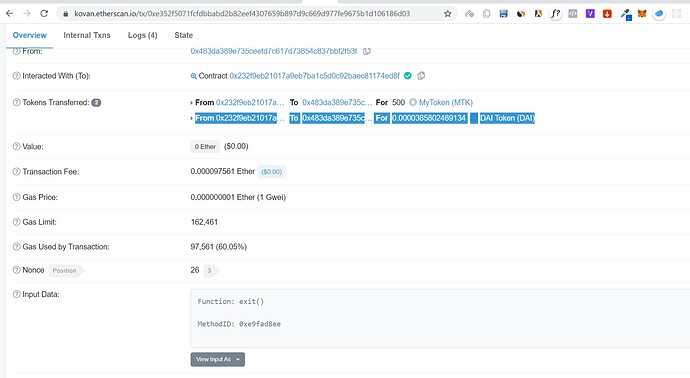
Task: Open the red download arrow extension
Action: (607, 14)
